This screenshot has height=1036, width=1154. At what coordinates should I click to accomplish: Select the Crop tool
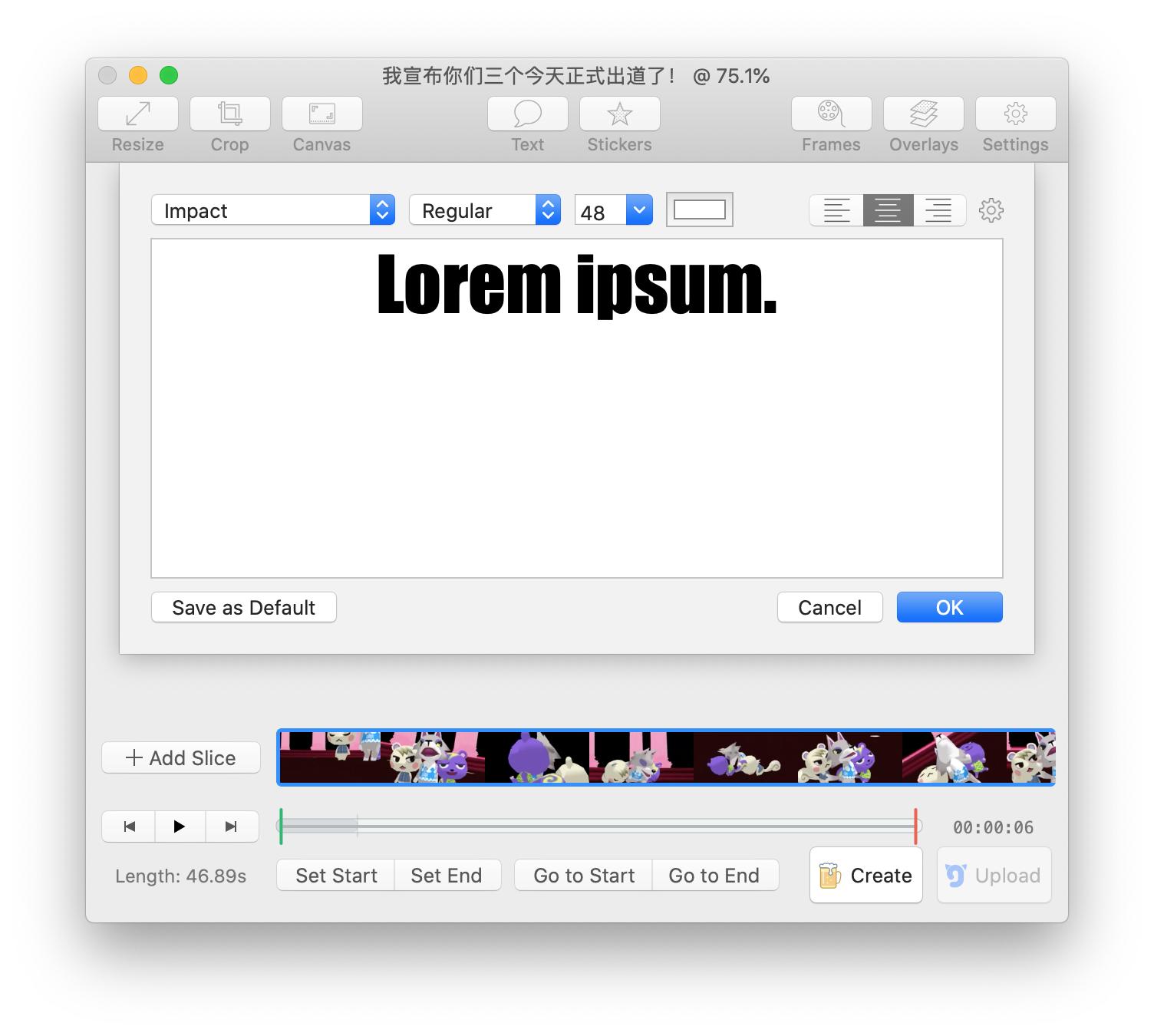point(229,123)
